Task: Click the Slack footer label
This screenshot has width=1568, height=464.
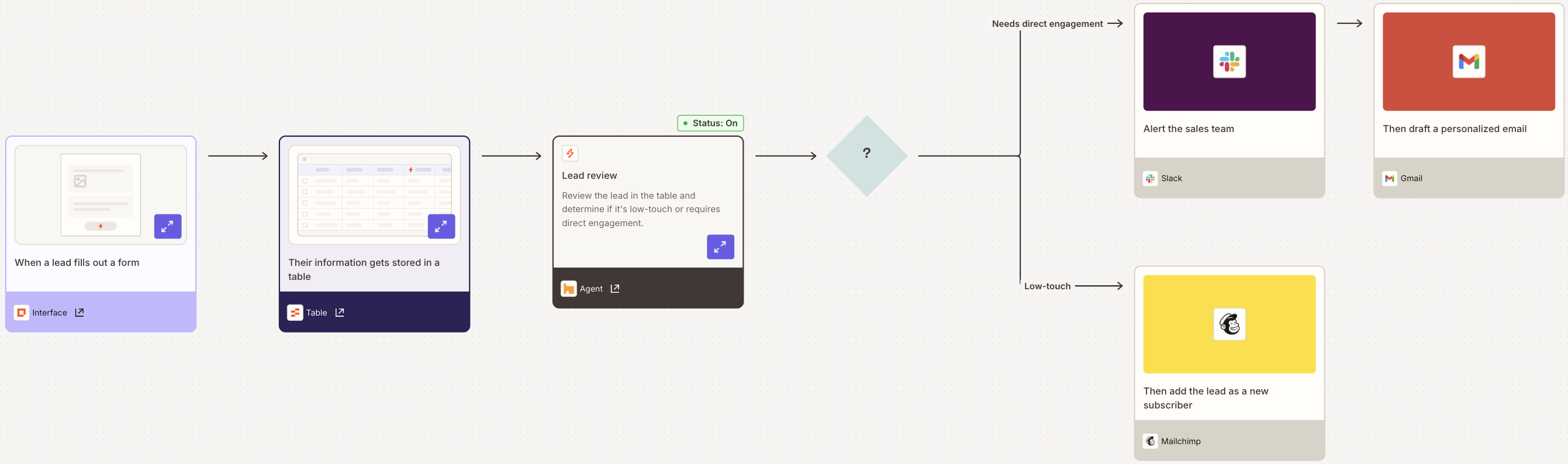Action: pyautogui.click(x=1171, y=178)
